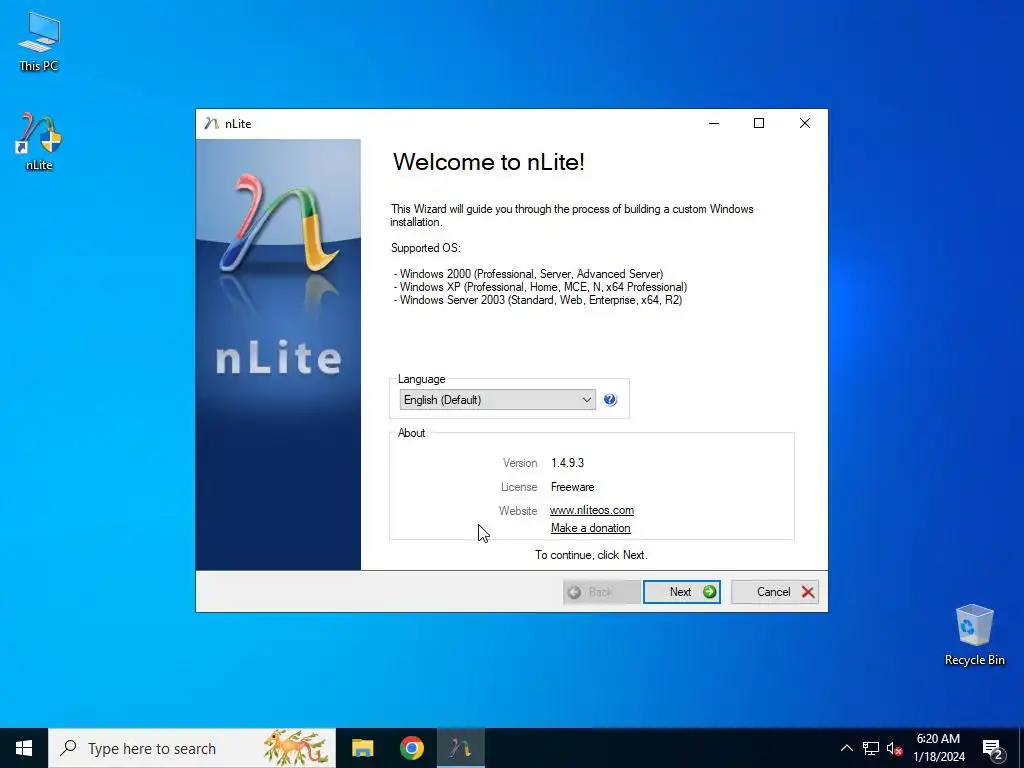Image resolution: width=1024 pixels, height=768 pixels.
Task: Click the version number 1.4.9.3
Action: tap(568, 463)
